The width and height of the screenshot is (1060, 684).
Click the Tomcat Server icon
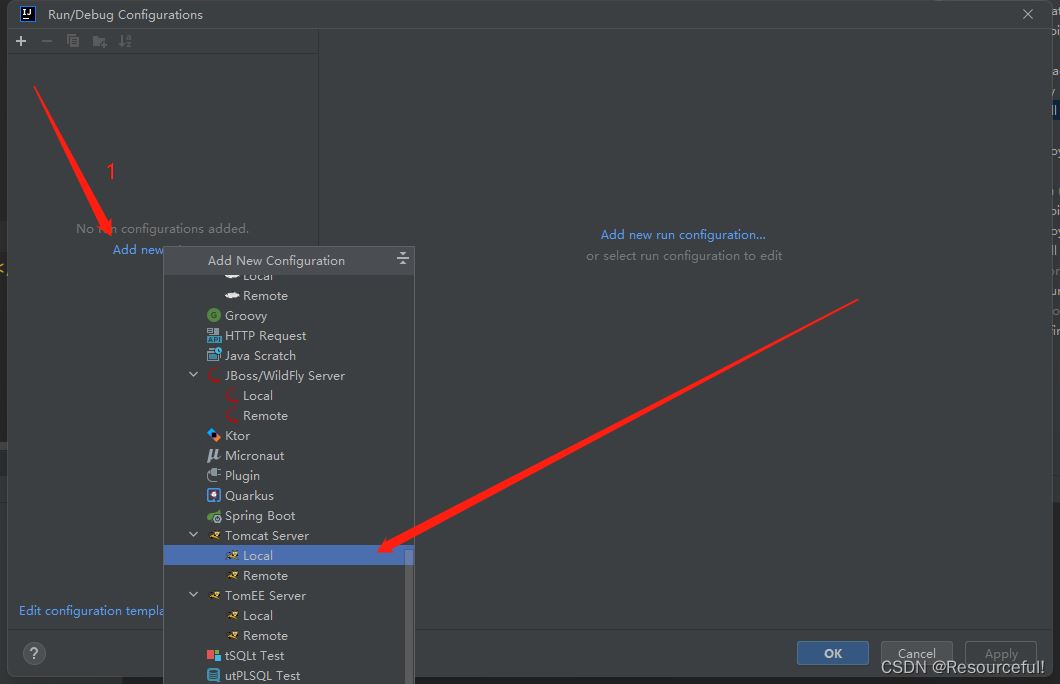coord(214,535)
